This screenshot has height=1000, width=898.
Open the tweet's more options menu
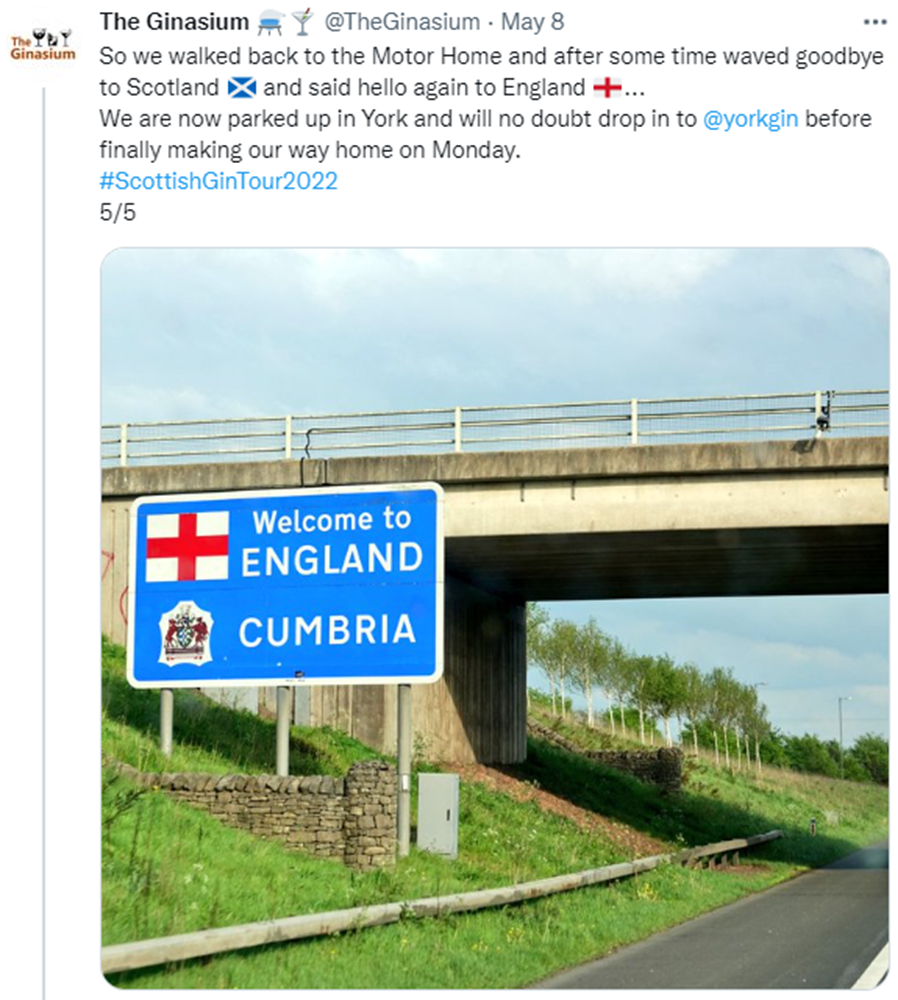tap(874, 21)
